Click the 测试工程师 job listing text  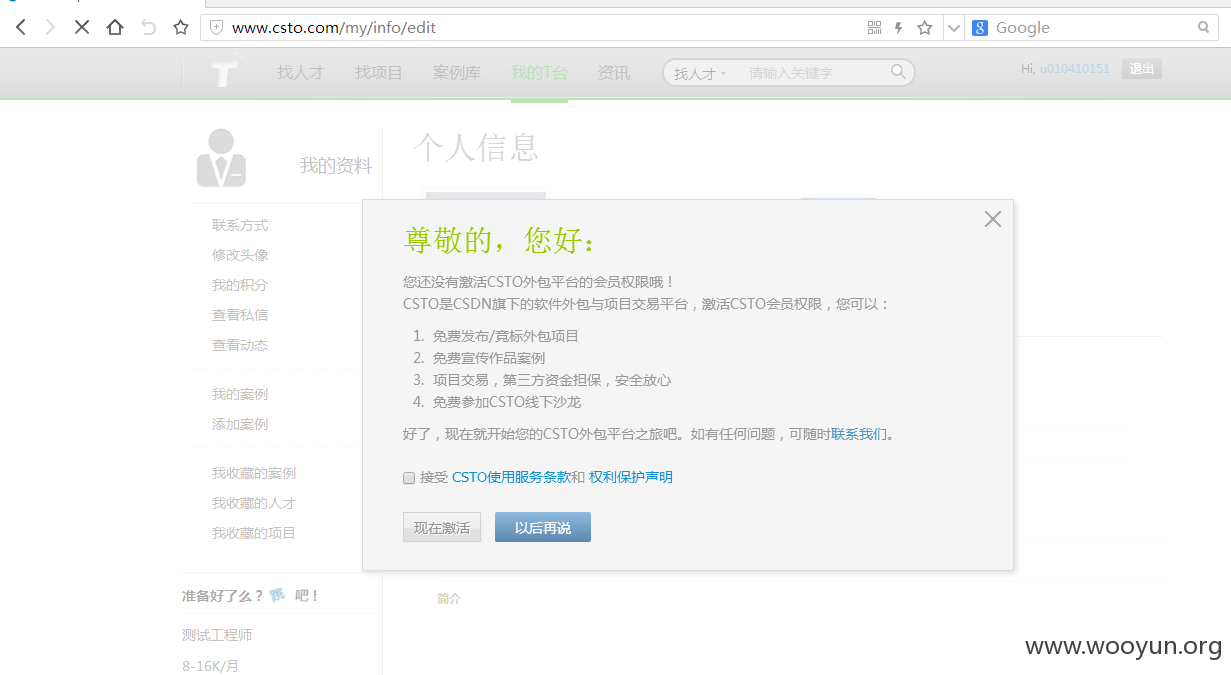[217, 635]
